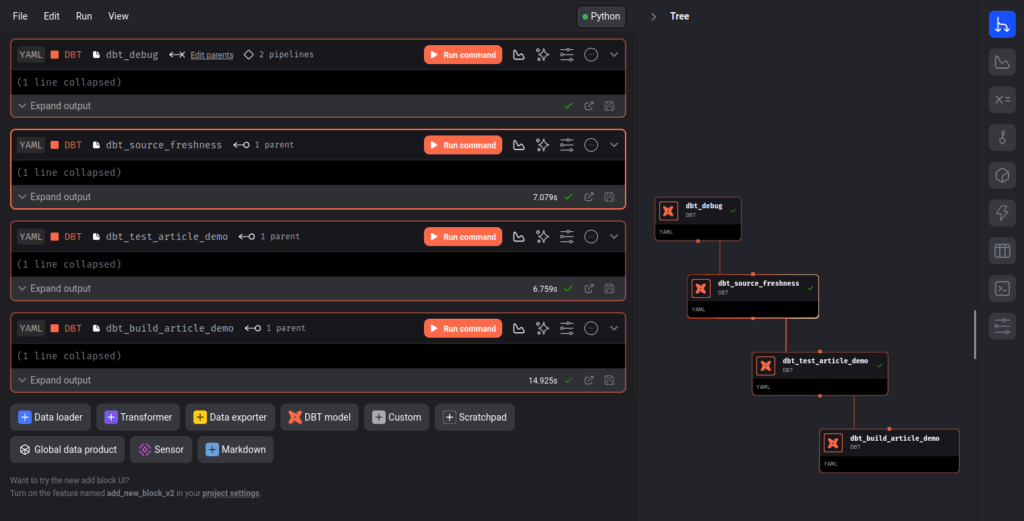The width and height of the screenshot is (1024, 521).
Task: Collapse the right Tree panel with the arrow
Action: 653,16
